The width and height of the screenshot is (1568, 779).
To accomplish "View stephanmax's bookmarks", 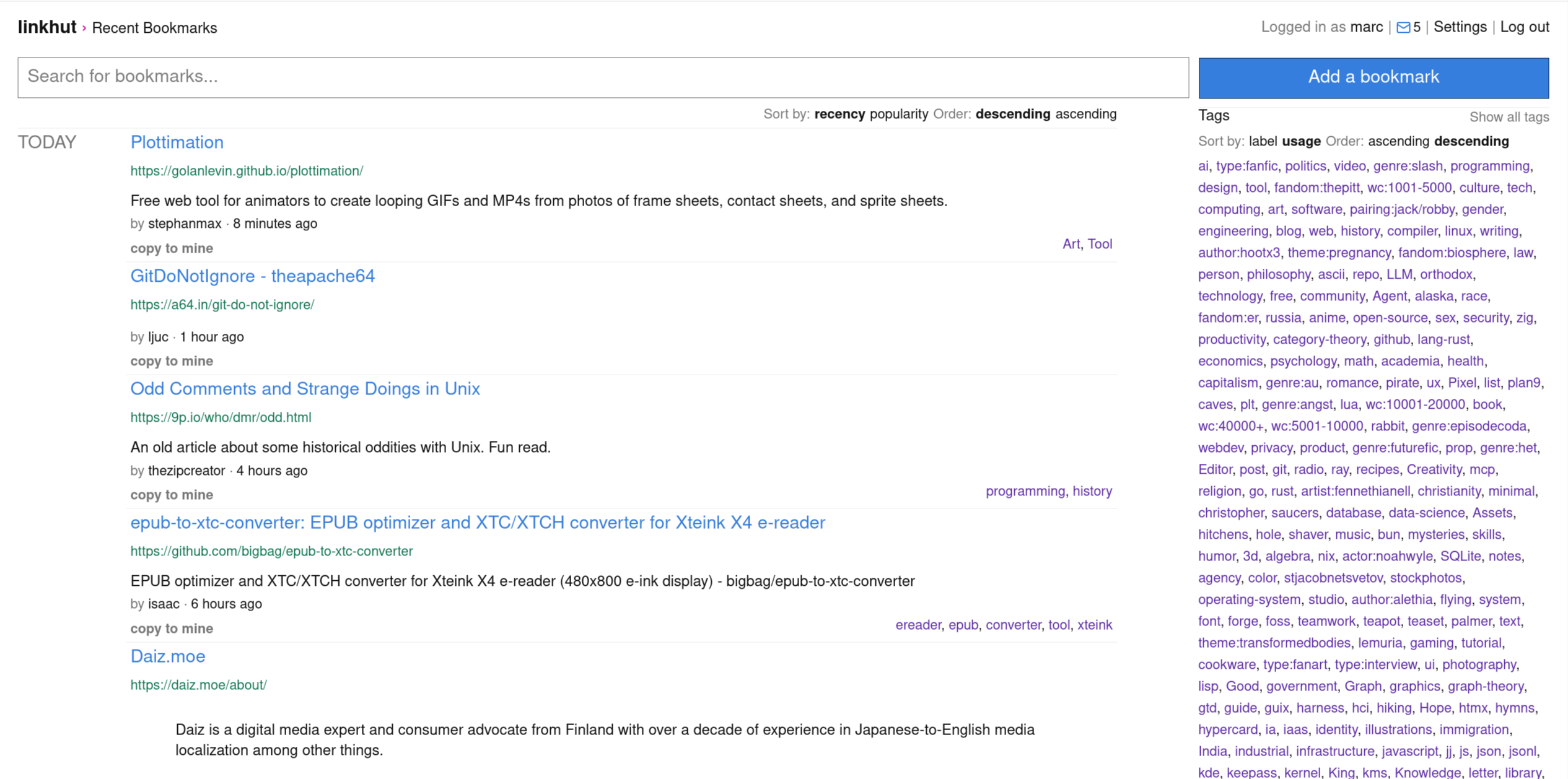I will tap(185, 224).
